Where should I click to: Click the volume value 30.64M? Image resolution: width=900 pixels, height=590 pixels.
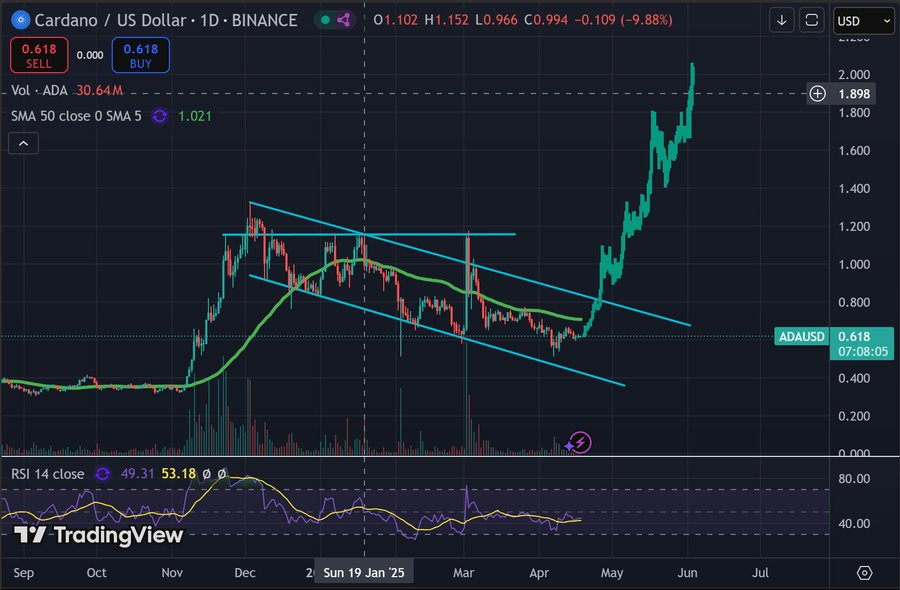click(99, 91)
